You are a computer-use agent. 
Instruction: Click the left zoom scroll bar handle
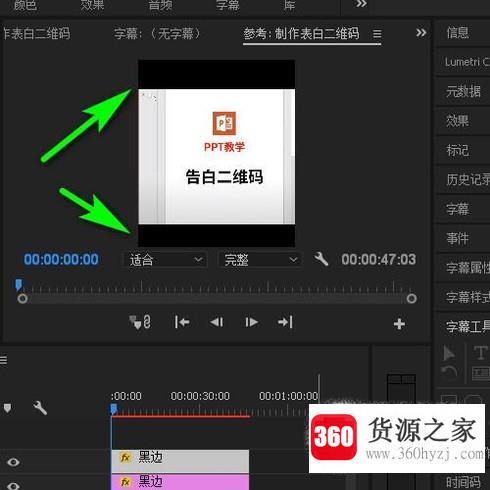coord(22,298)
